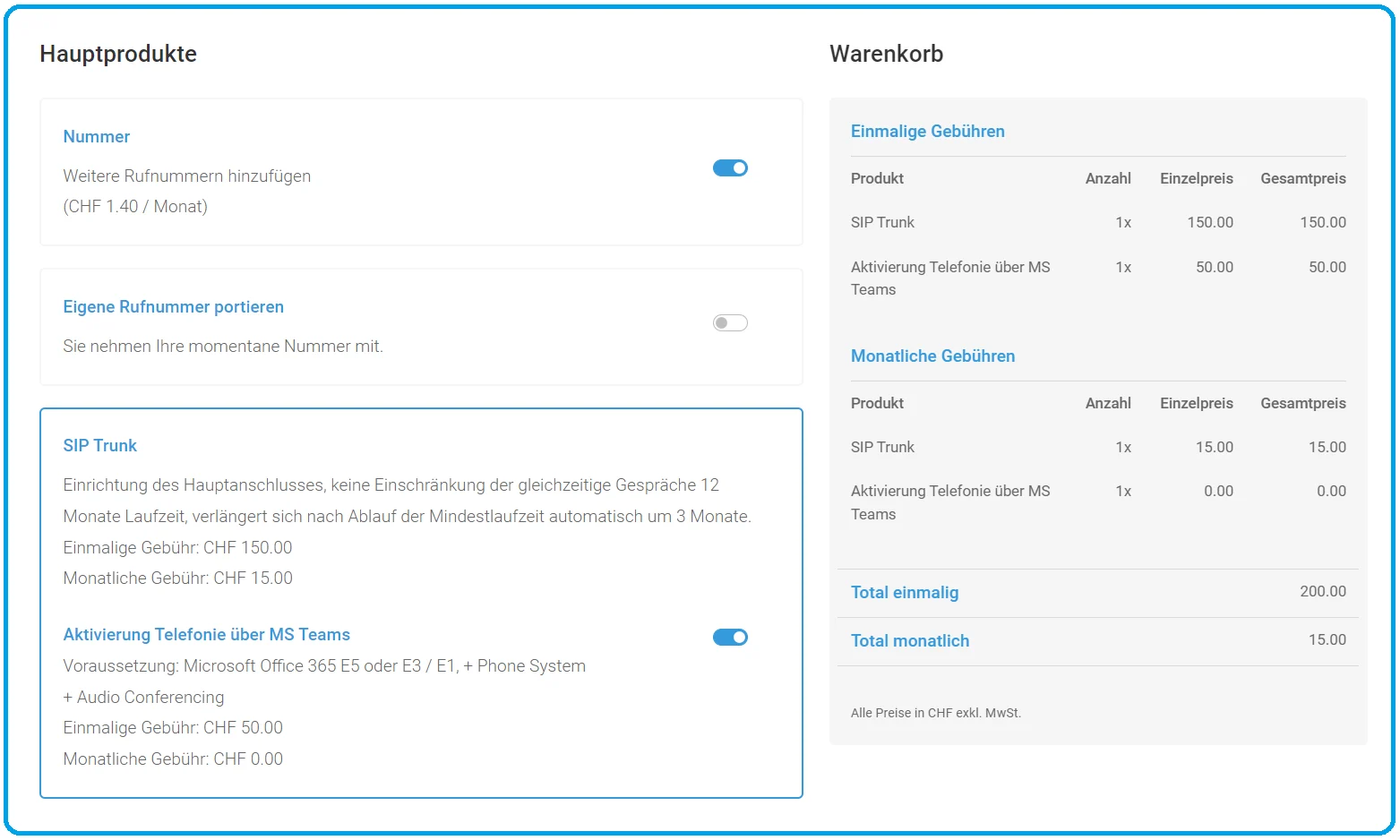
Task: Click the 200.00 total one-time amount
Action: click(1323, 592)
